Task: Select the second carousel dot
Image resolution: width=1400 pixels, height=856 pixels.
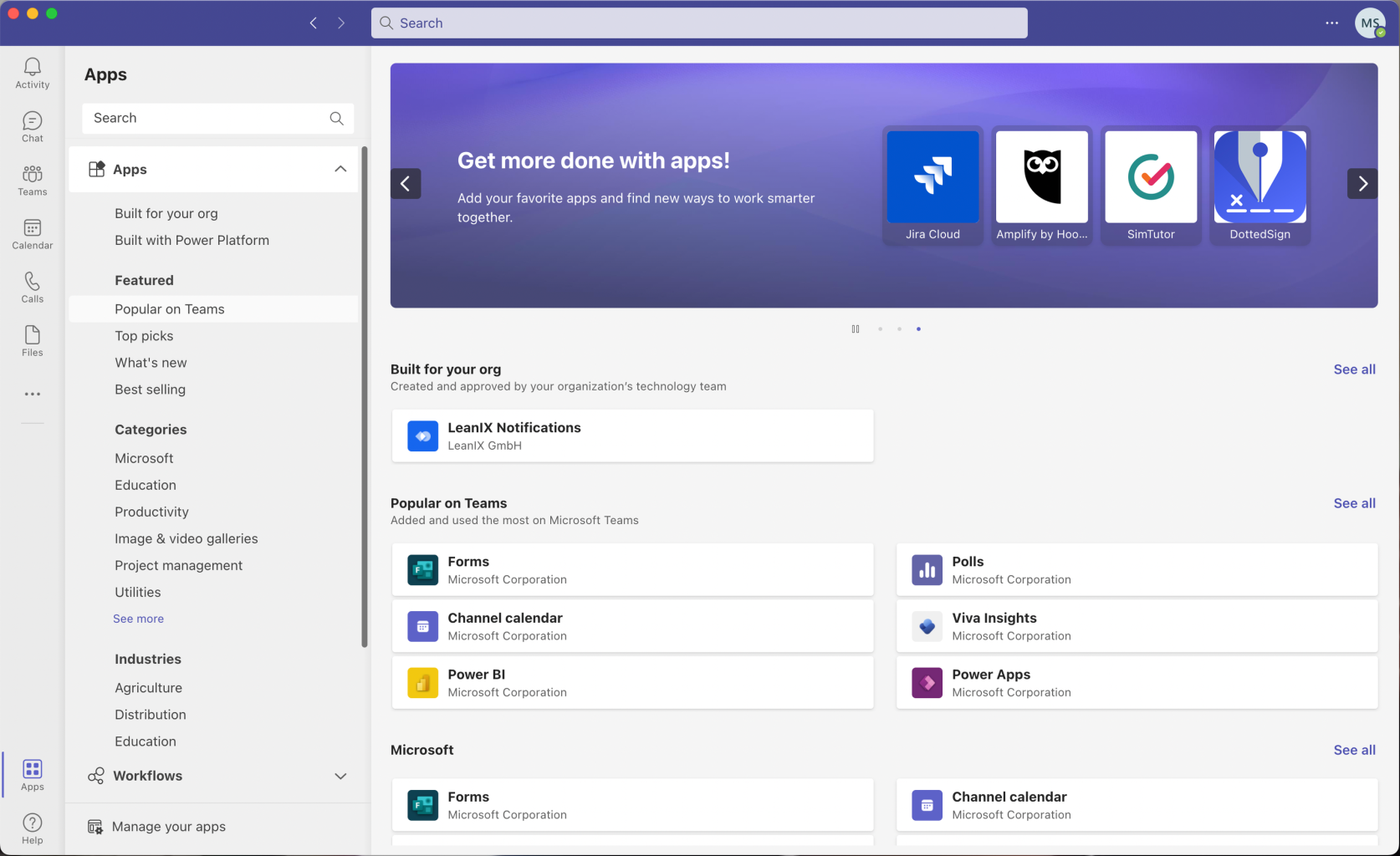Action: pyautogui.click(x=899, y=329)
